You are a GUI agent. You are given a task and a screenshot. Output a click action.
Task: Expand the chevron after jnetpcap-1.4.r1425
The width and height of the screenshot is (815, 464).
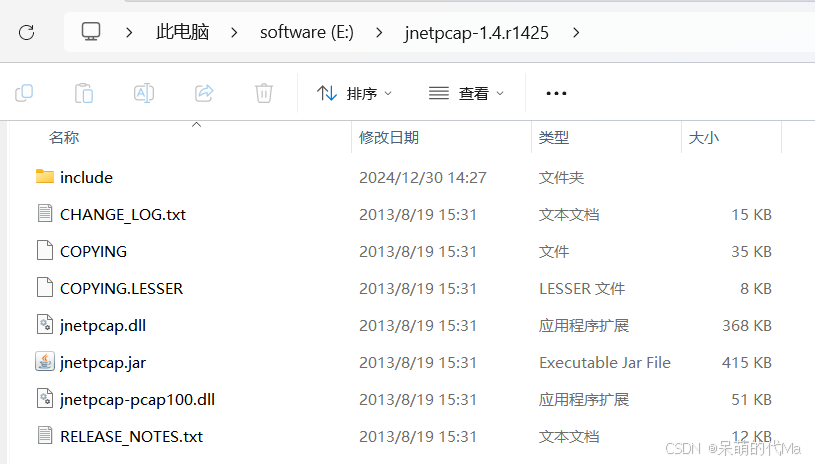point(575,33)
